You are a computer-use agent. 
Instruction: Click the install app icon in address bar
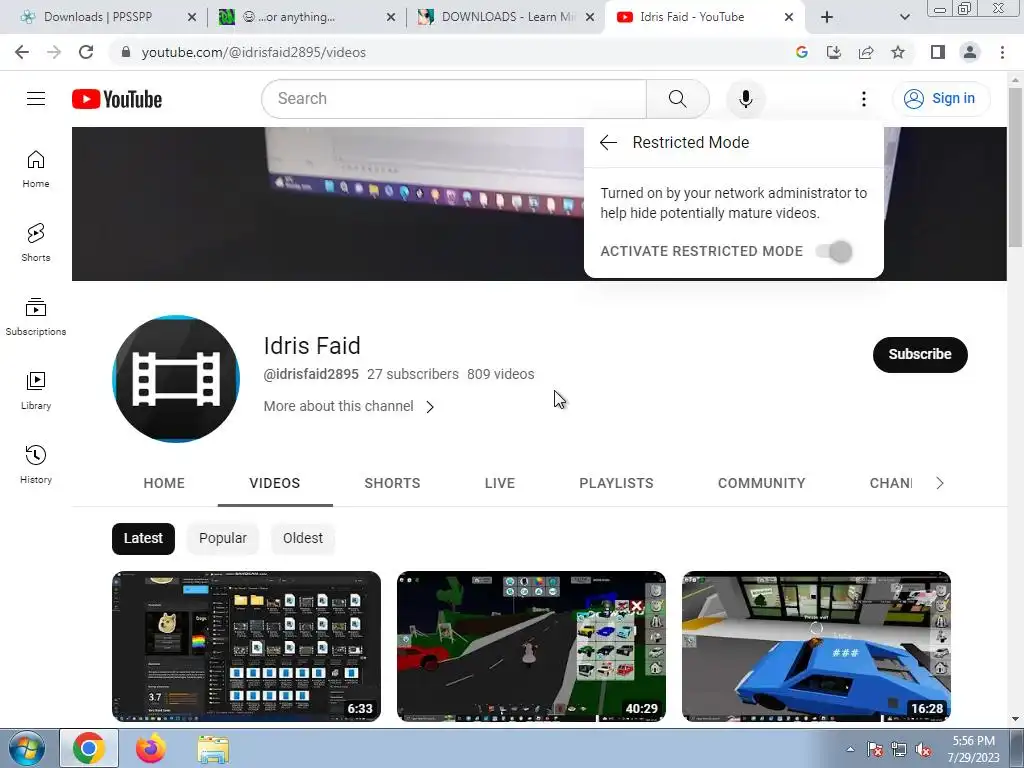pyautogui.click(x=833, y=52)
